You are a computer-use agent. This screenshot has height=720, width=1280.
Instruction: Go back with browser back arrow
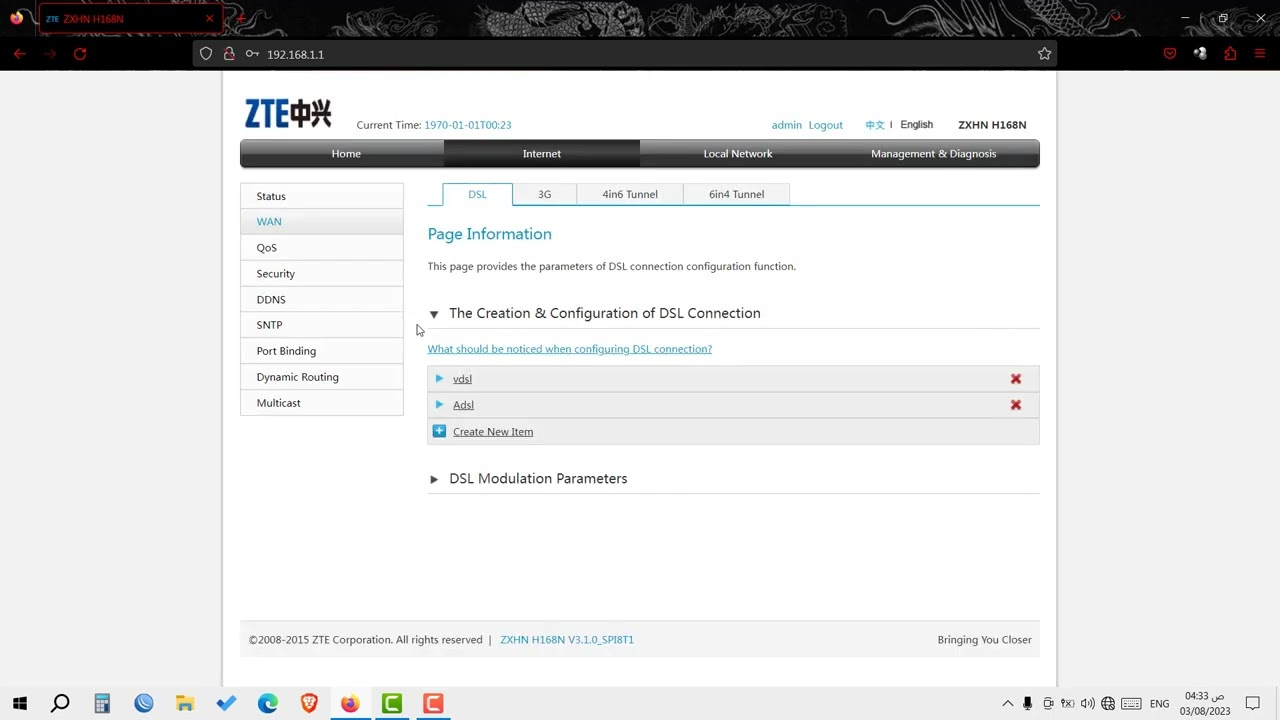(19, 54)
